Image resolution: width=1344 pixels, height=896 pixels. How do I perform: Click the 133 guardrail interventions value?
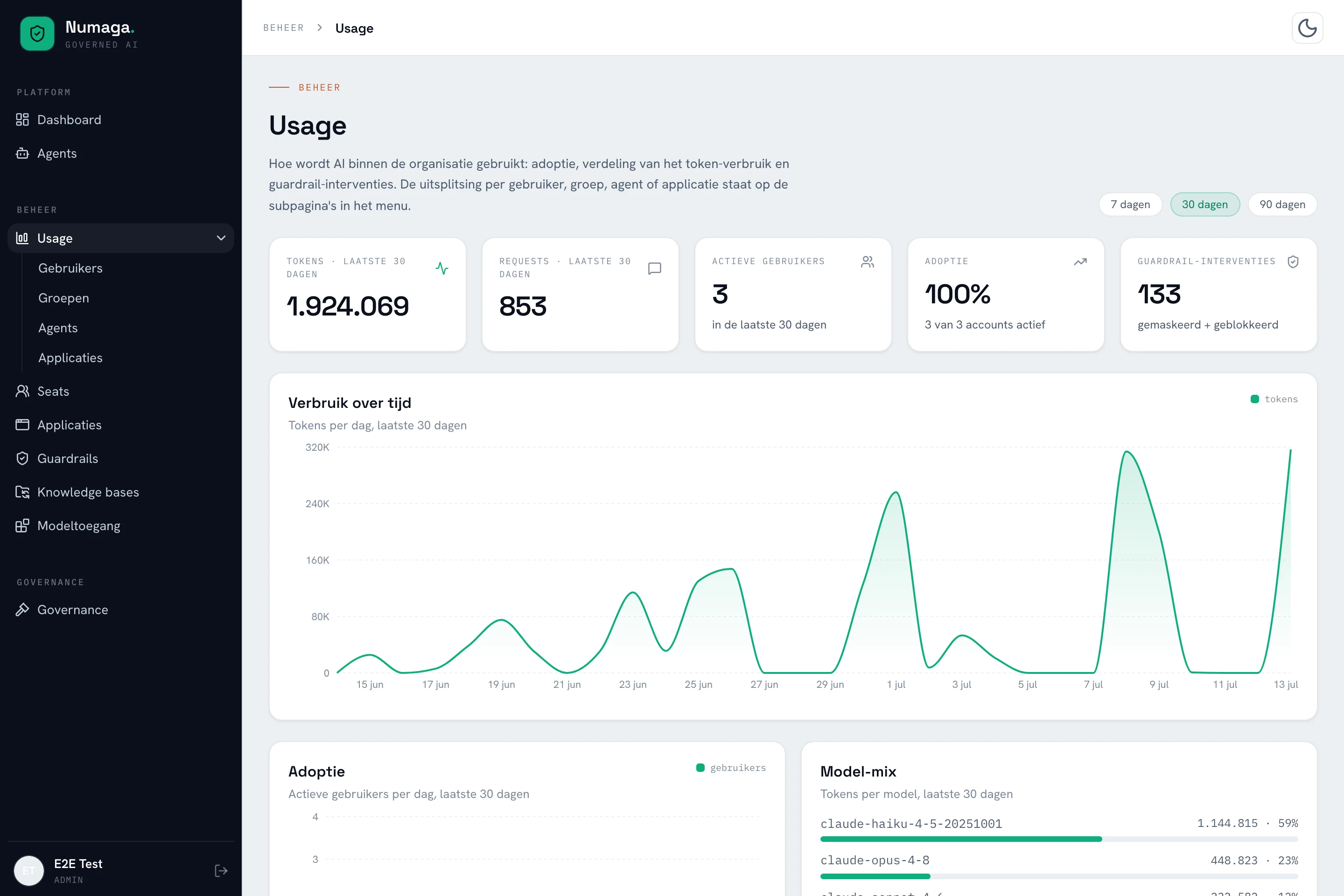(x=1158, y=294)
